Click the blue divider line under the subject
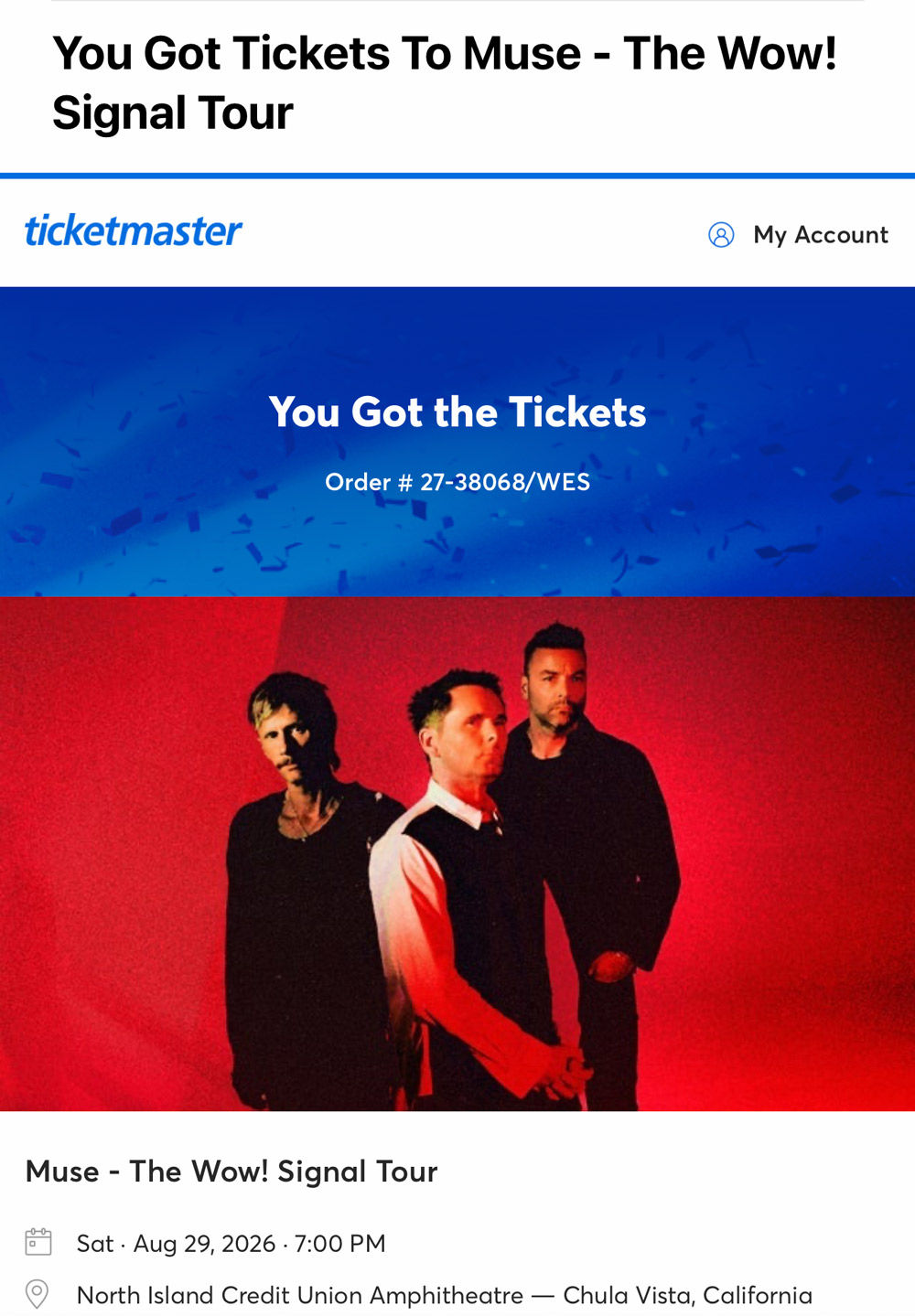 pos(457,176)
